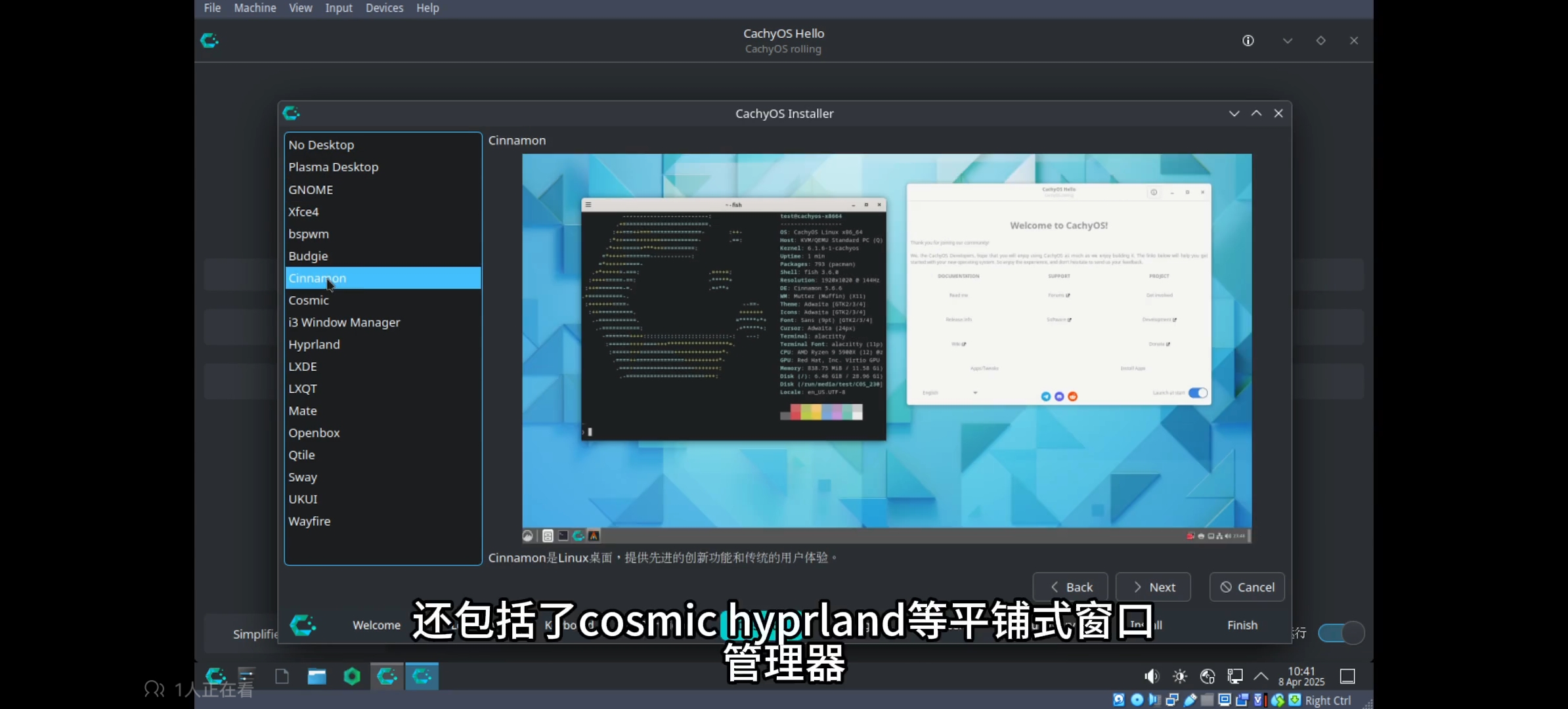Viewport: 1568px width, 709px height.
Task: Click the brightness icon in system tray
Action: [x=1180, y=676]
